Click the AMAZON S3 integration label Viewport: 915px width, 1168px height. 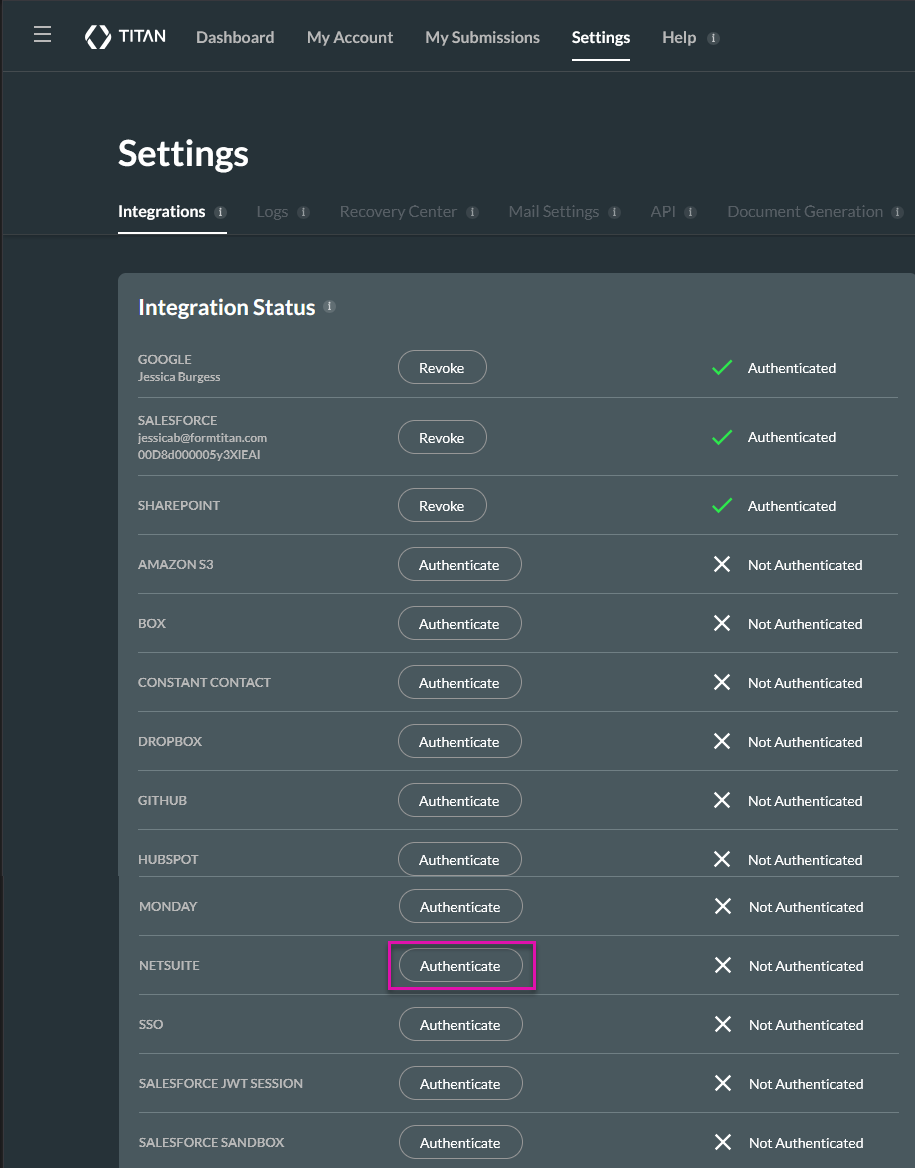(175, 565)
